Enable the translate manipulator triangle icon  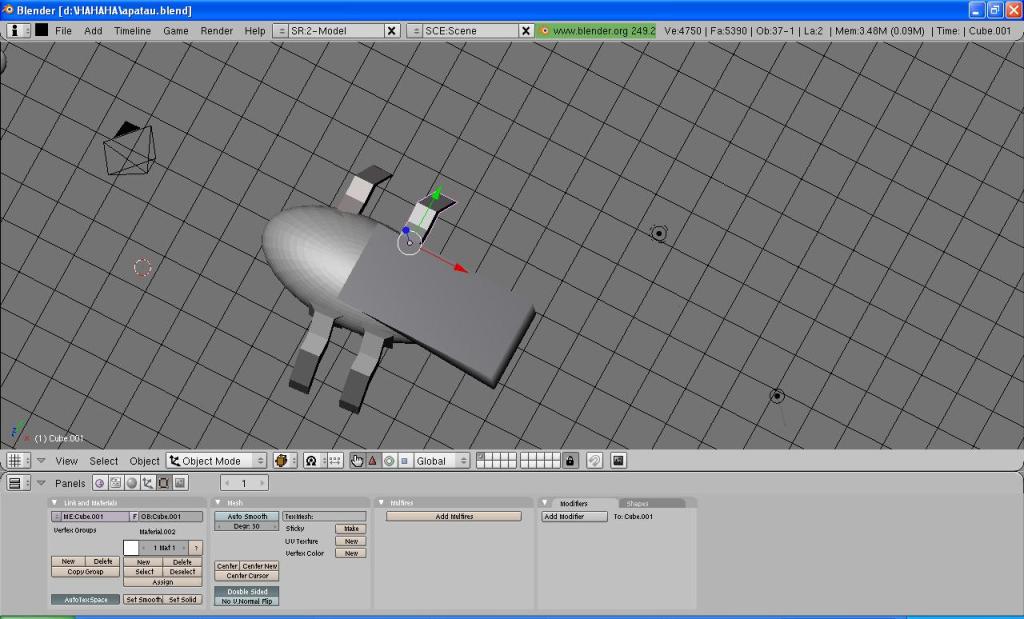point(373,460)
